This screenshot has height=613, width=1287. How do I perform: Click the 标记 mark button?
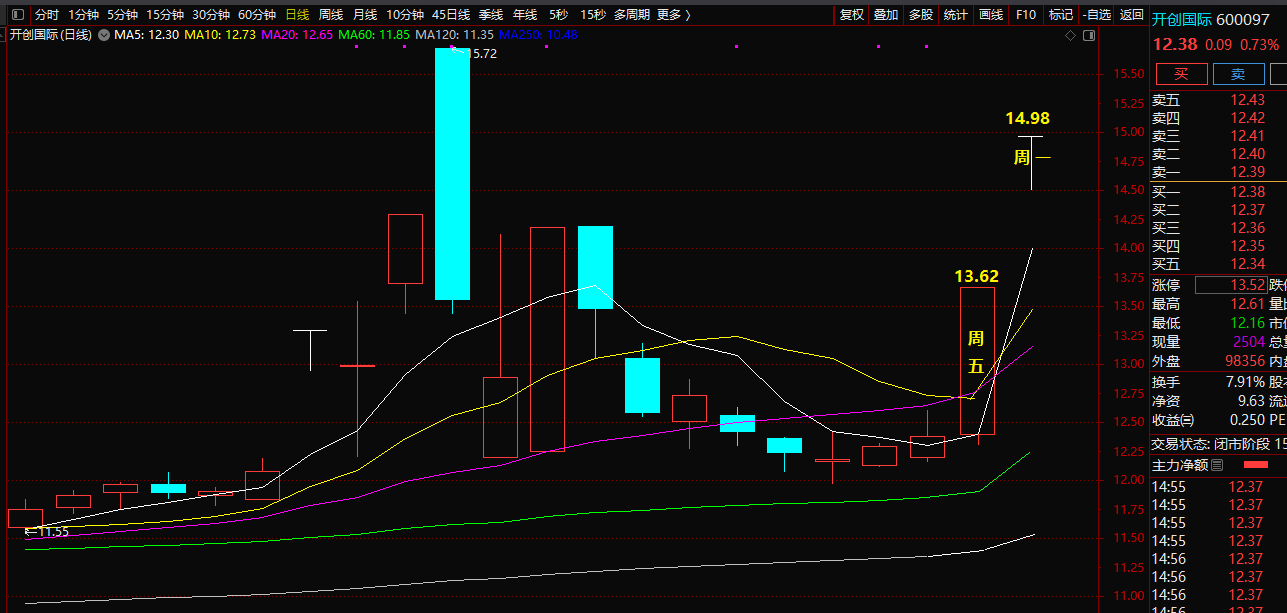(1061, 15)
